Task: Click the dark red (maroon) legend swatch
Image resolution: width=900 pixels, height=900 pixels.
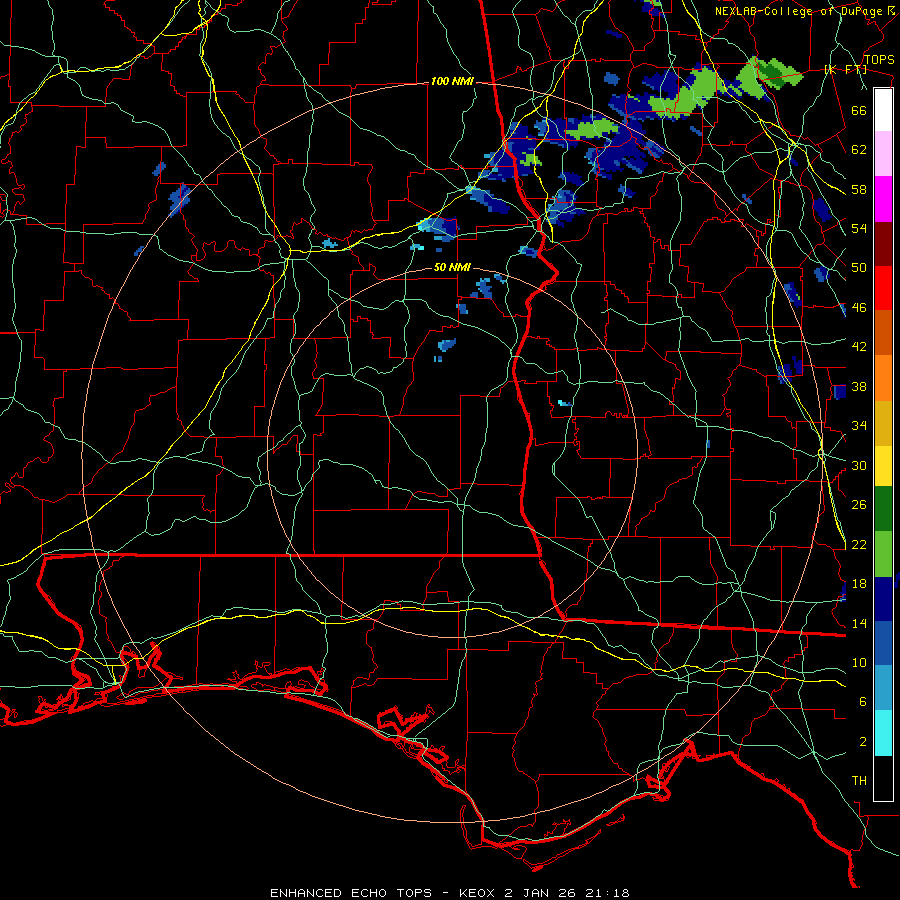Action: (x=883, y=244)
